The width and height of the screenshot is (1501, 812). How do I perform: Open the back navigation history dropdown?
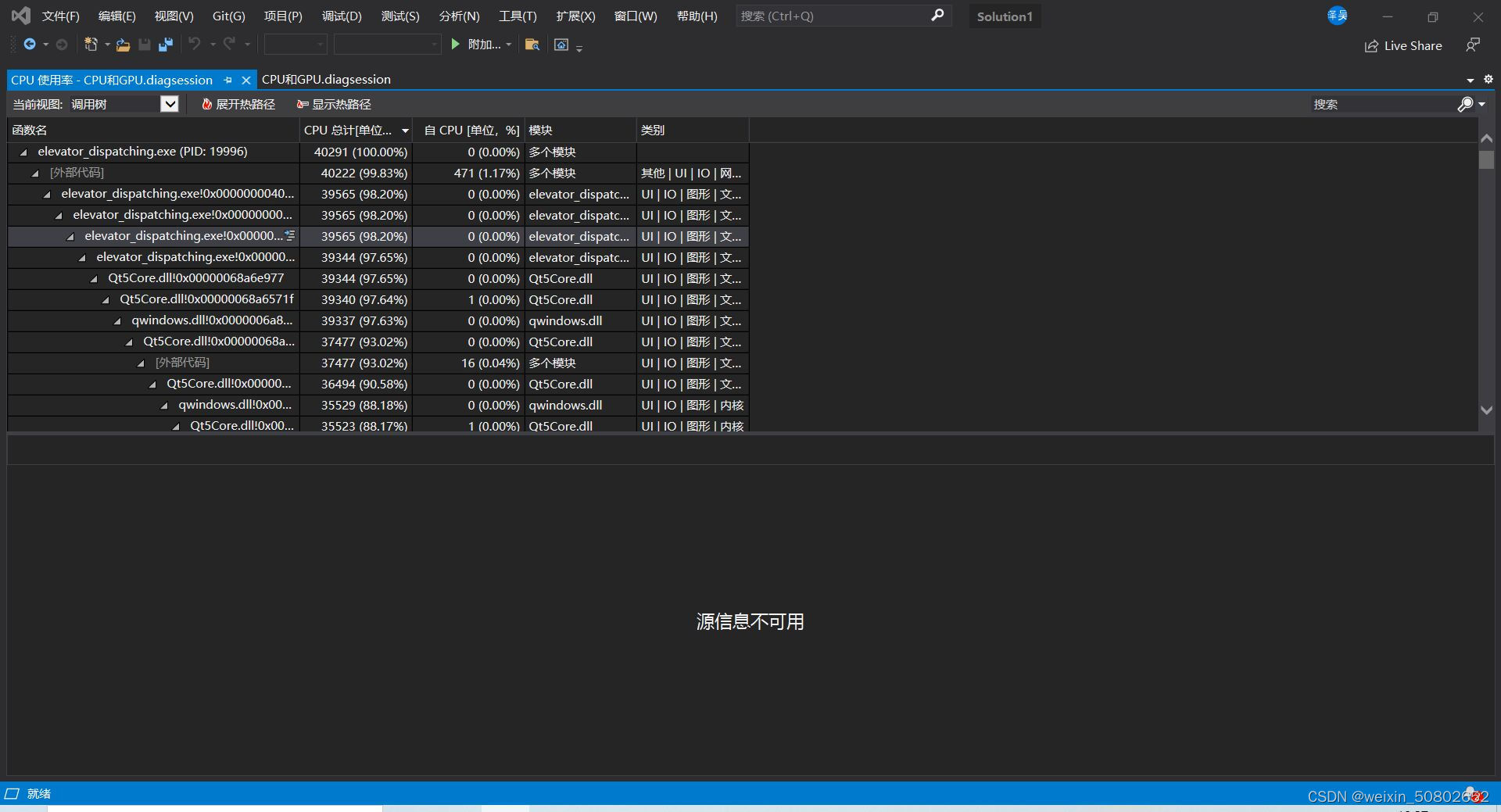(45, 45)
